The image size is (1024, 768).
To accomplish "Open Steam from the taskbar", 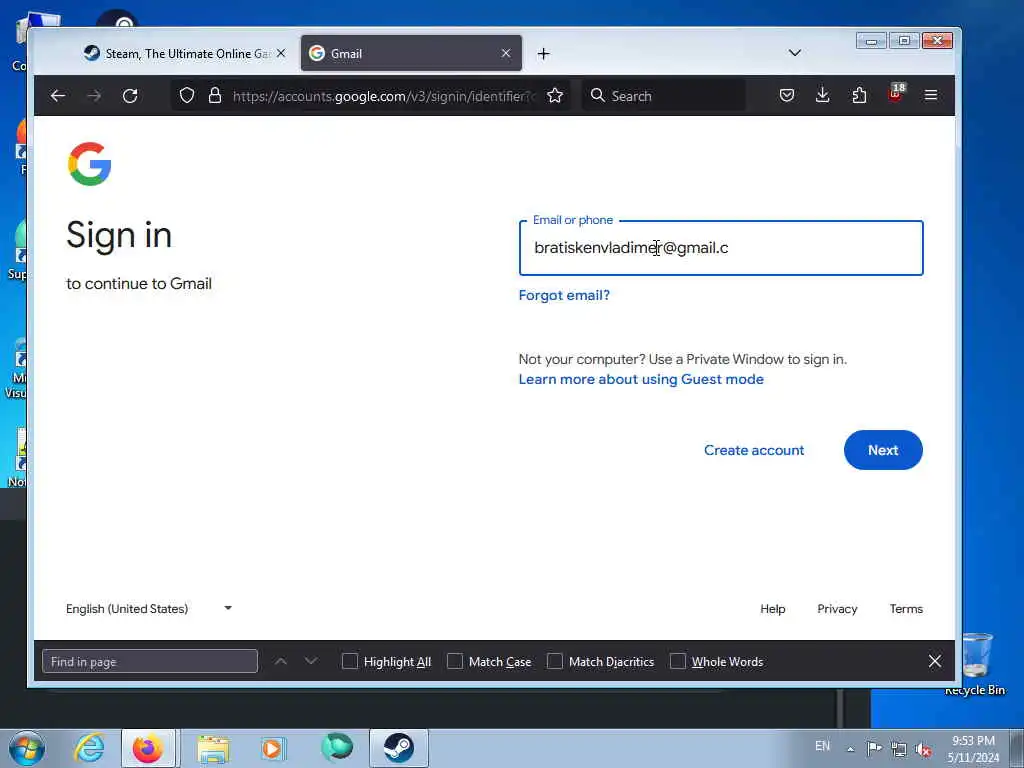I will [x=398, y=748].
